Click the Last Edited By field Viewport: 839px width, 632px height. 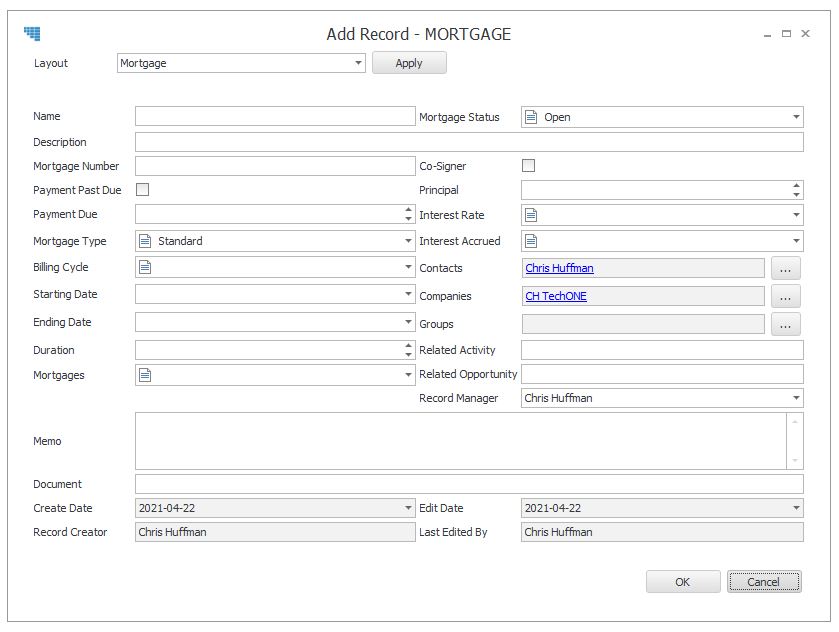pos(662,532)
